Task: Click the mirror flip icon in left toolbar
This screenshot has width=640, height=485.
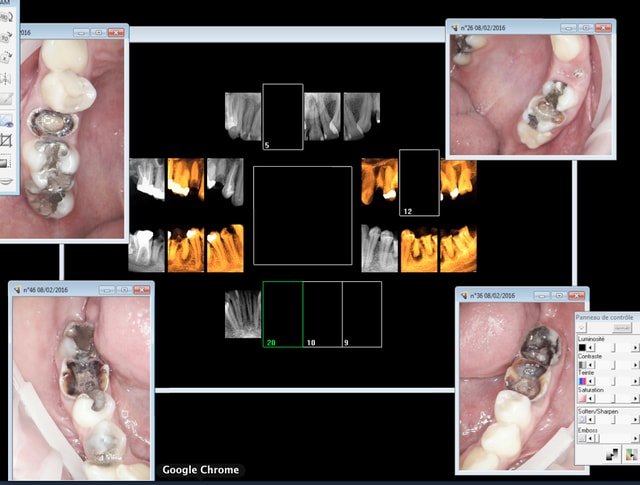Action: click(x=5, y=78)
